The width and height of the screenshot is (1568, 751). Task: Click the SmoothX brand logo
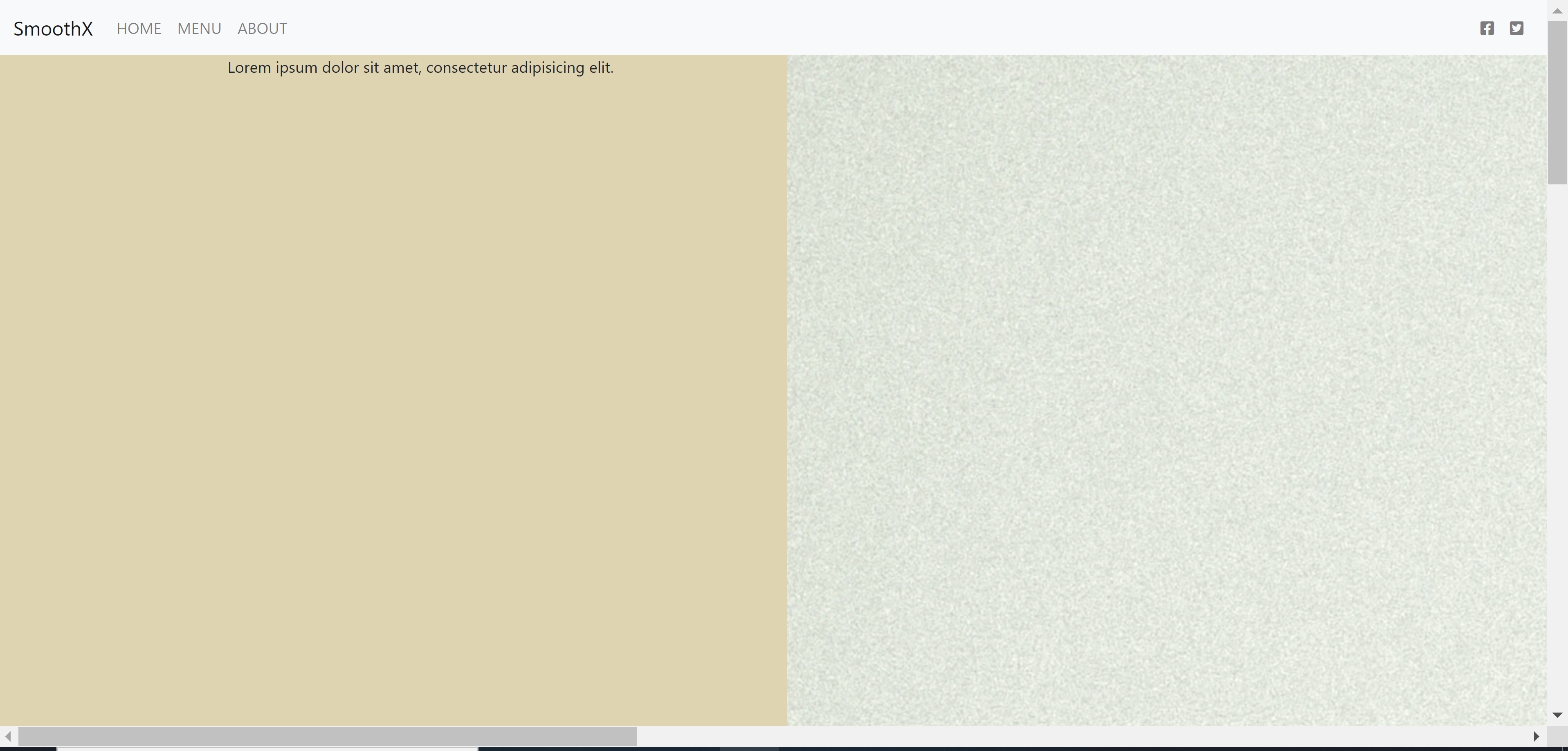point(53,29)
